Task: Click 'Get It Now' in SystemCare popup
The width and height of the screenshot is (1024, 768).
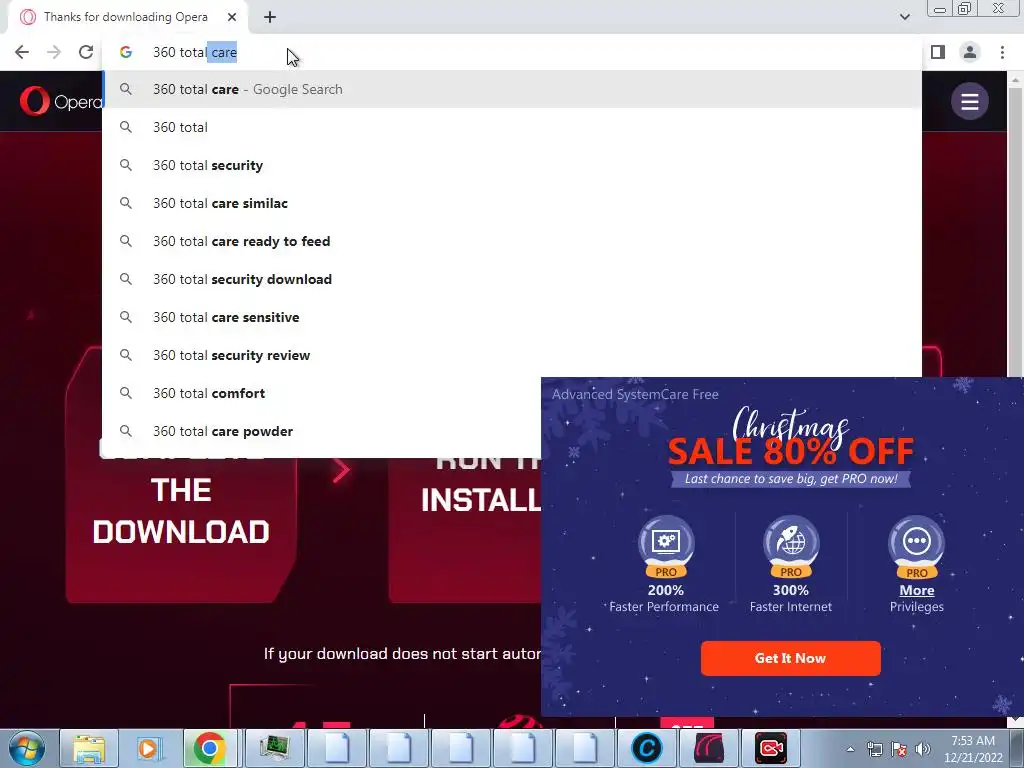Action: (790, 658)
